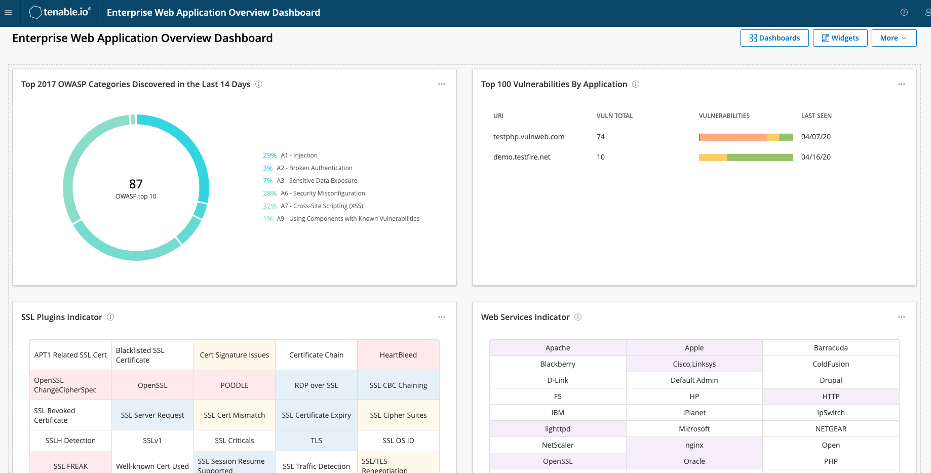Show info for OWASP Categories widget
931x473 pixels.
(x=259, y=84)
